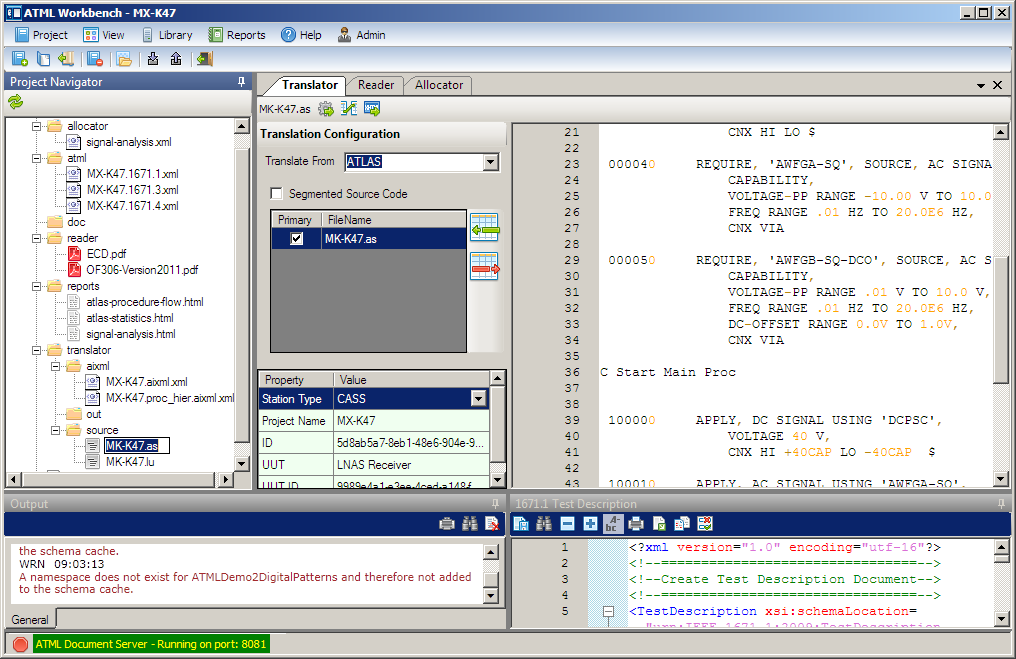Click the XML export icon beside MK-K47.as

[372, 109]
